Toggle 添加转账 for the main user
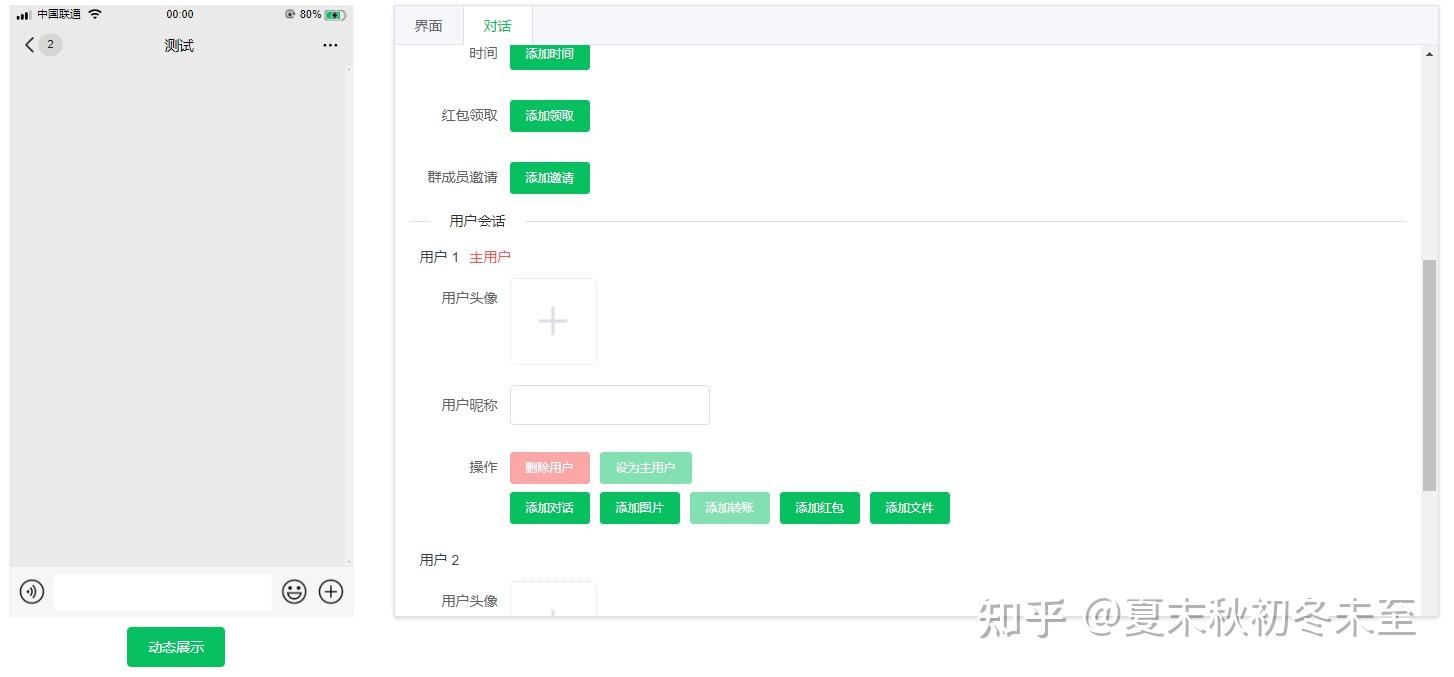 tap(729, 507)
